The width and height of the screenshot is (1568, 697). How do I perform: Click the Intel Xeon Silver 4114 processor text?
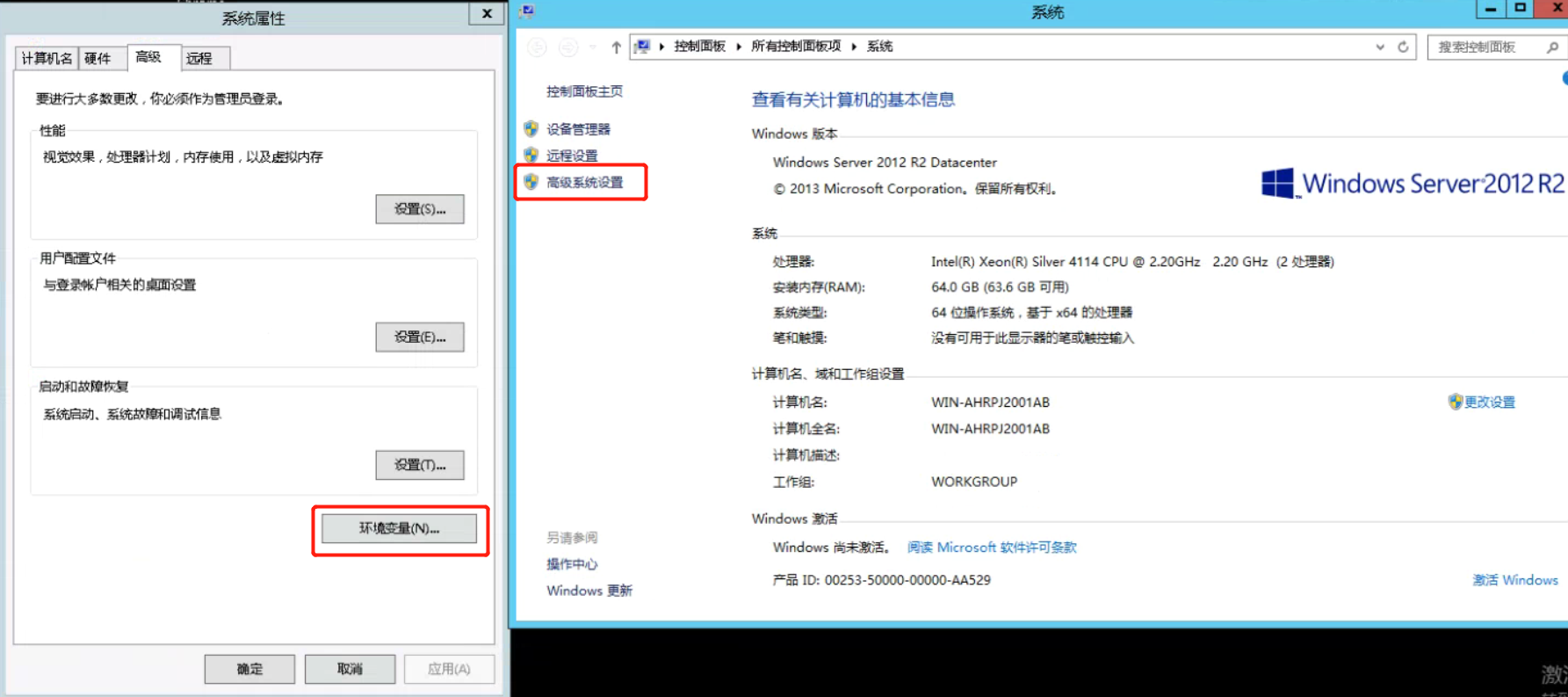click(x=1132, y=262)
